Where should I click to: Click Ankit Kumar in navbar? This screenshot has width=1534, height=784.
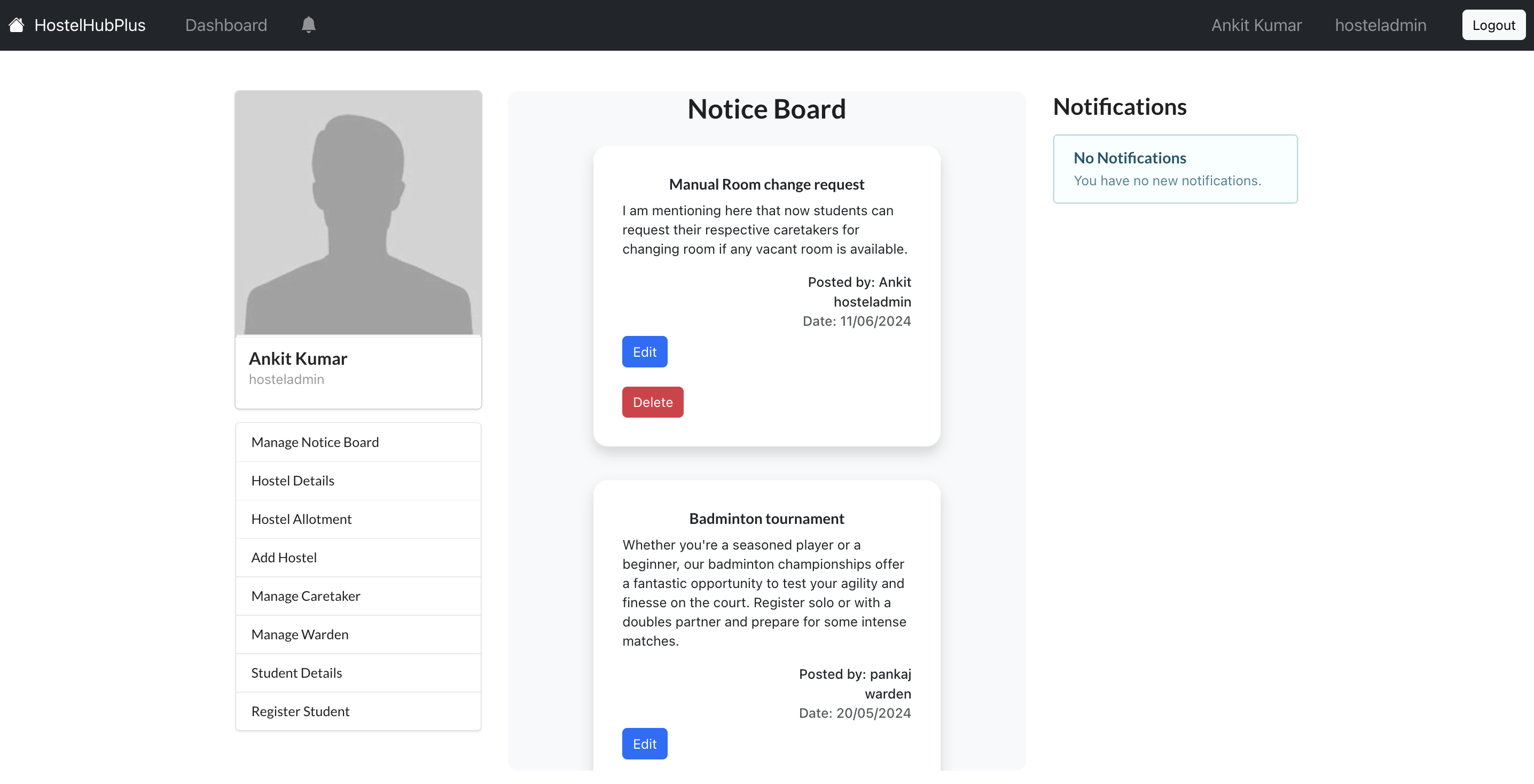click(x=1256, y=25)
